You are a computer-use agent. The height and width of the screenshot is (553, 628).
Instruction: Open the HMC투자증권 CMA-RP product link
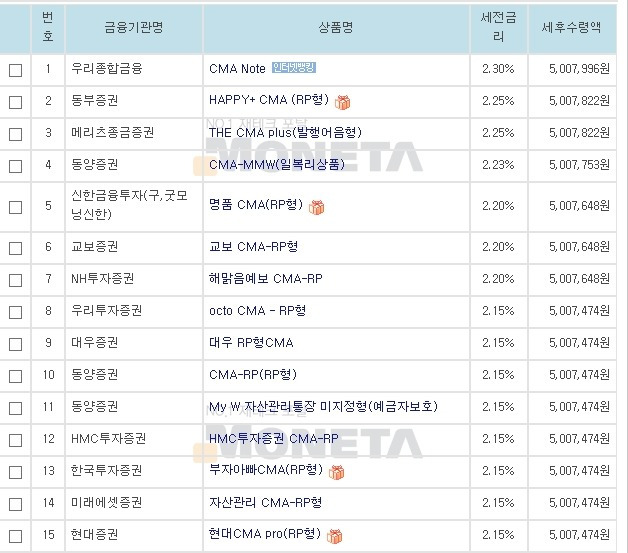tap(274, 438)
